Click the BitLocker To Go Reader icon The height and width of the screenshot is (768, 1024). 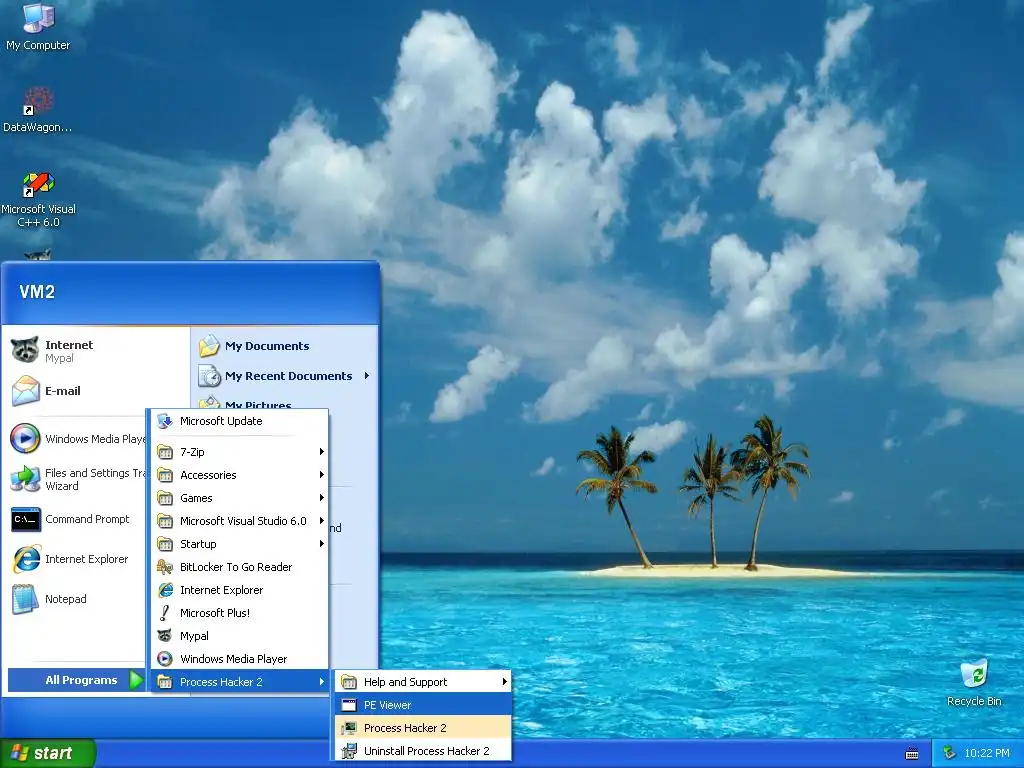pyautogui.click(x=165, y=567)
